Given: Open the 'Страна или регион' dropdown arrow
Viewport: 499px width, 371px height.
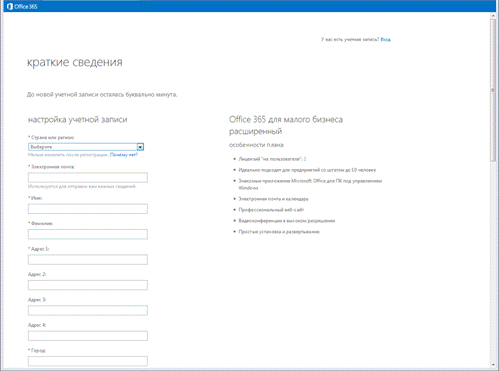Looking at the screenshot, I should [140, 147].
